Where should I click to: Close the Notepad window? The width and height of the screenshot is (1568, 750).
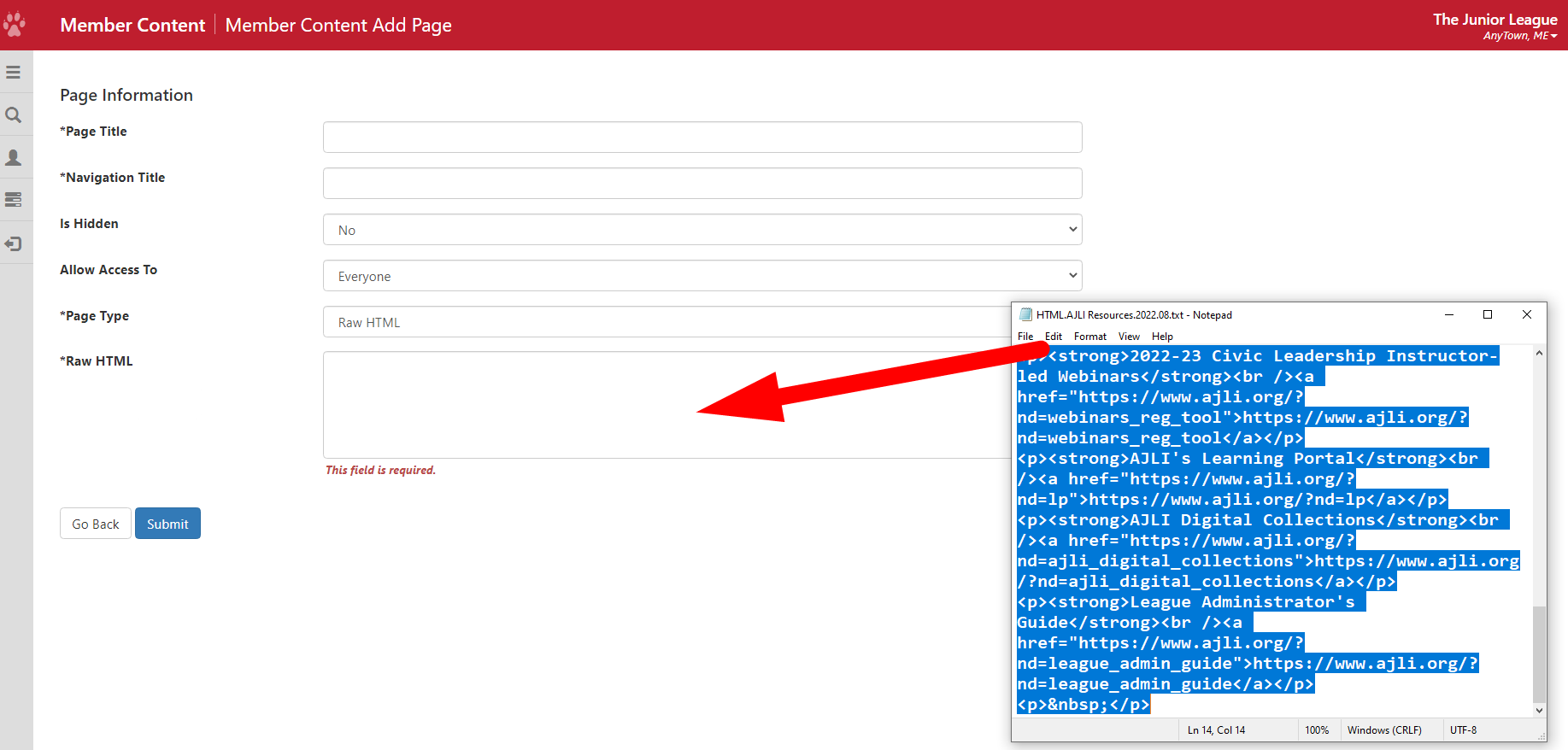(1527, 314)
